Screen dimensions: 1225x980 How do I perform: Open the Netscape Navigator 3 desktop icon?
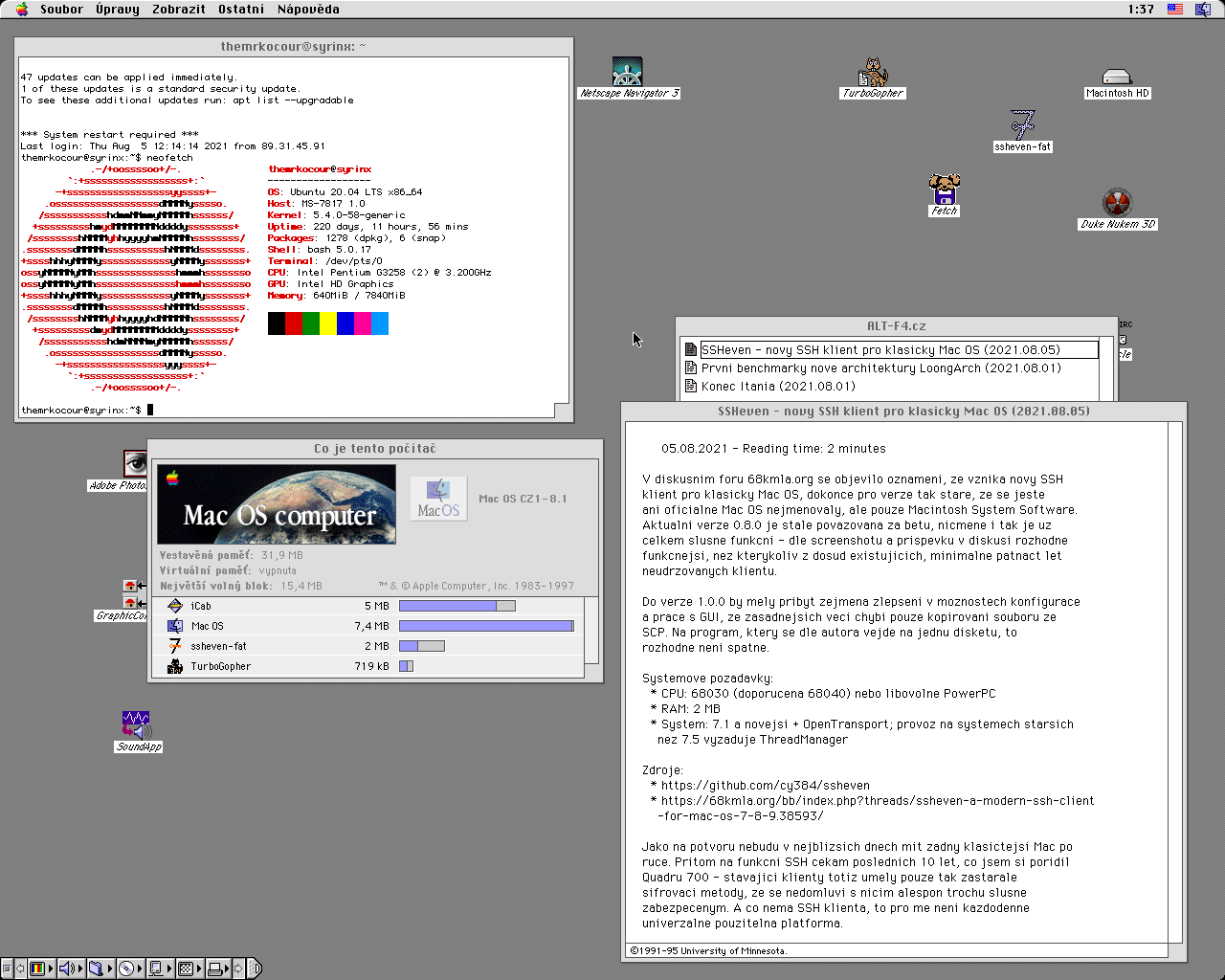628,73
